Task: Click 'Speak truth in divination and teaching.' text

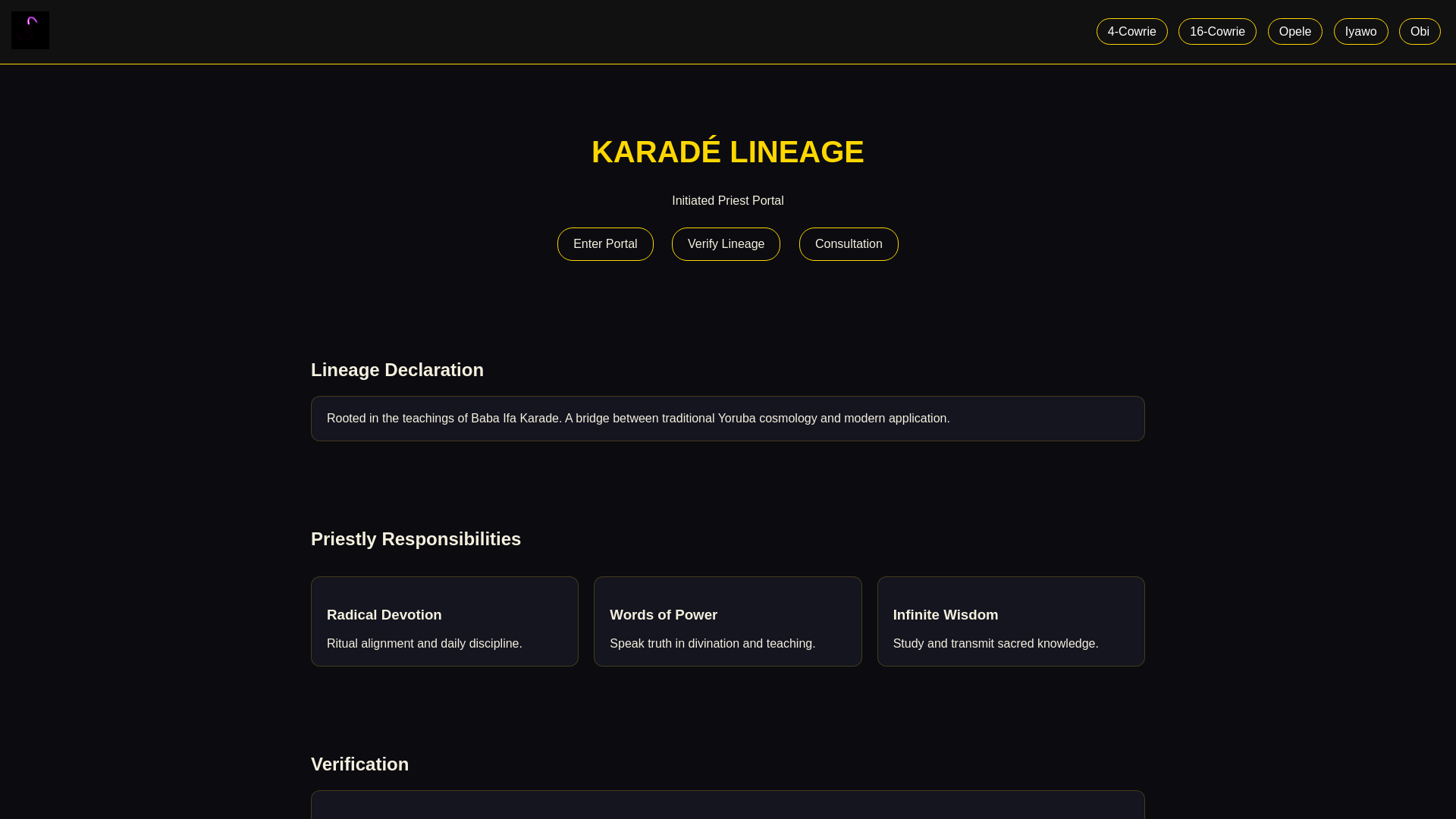Action: pos(712,644)
